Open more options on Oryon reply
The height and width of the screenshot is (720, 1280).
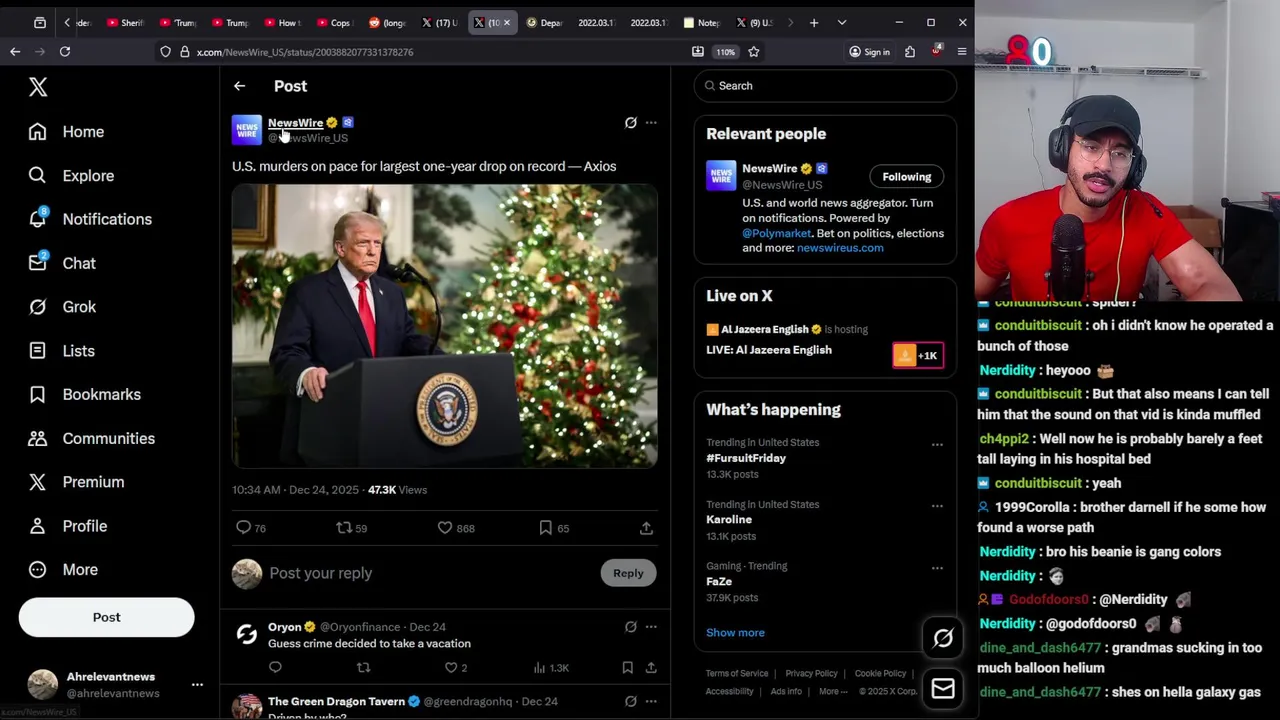pyautogui.click(x=651, y=627)
